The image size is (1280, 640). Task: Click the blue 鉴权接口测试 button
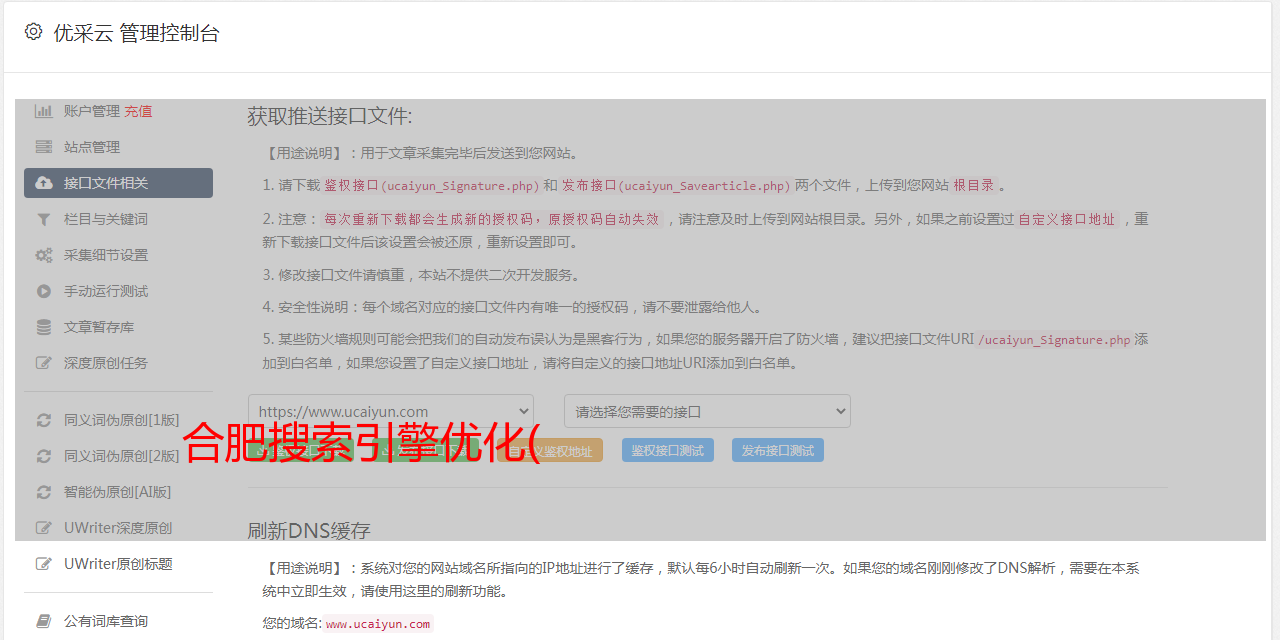(x=668, y=450)
